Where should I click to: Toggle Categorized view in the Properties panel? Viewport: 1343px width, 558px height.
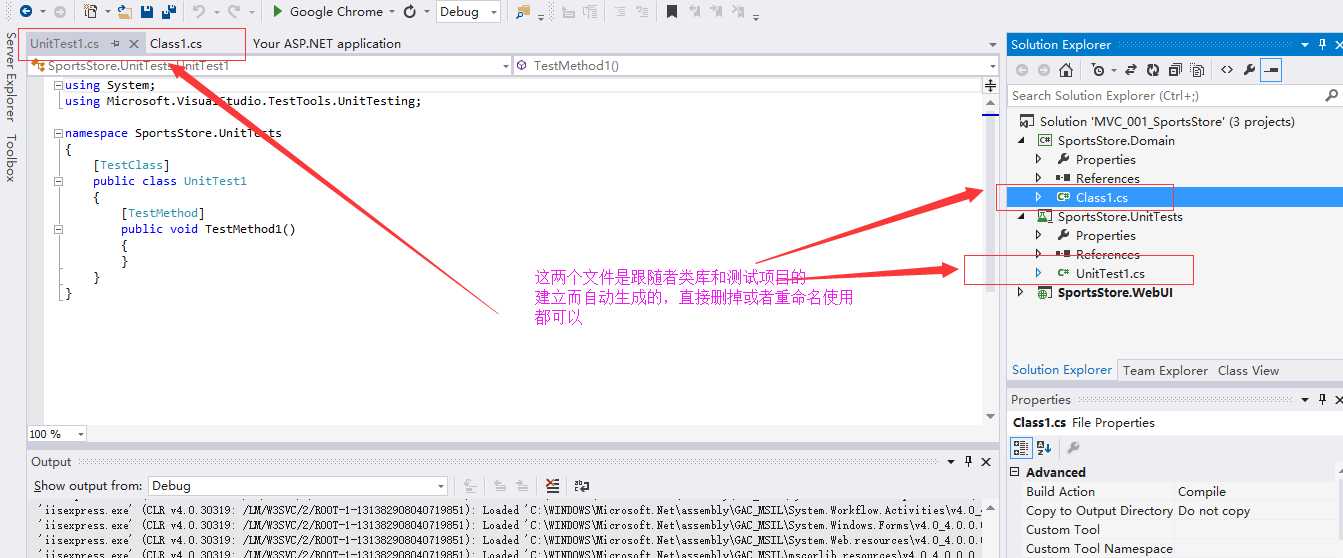pos(1022,448)
